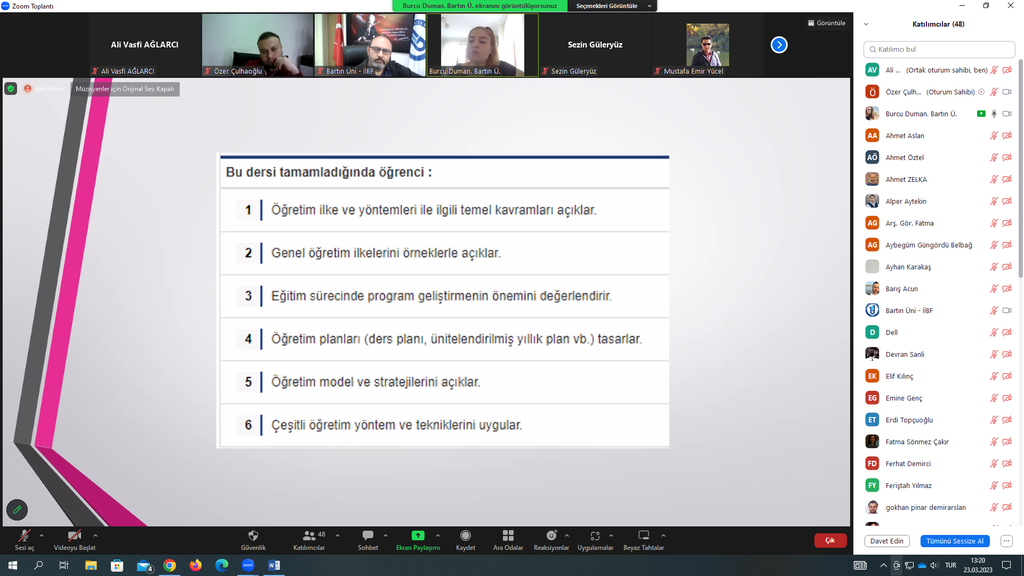
Task: Turn on camera with Videoyu Başlat
Action: 74,537
